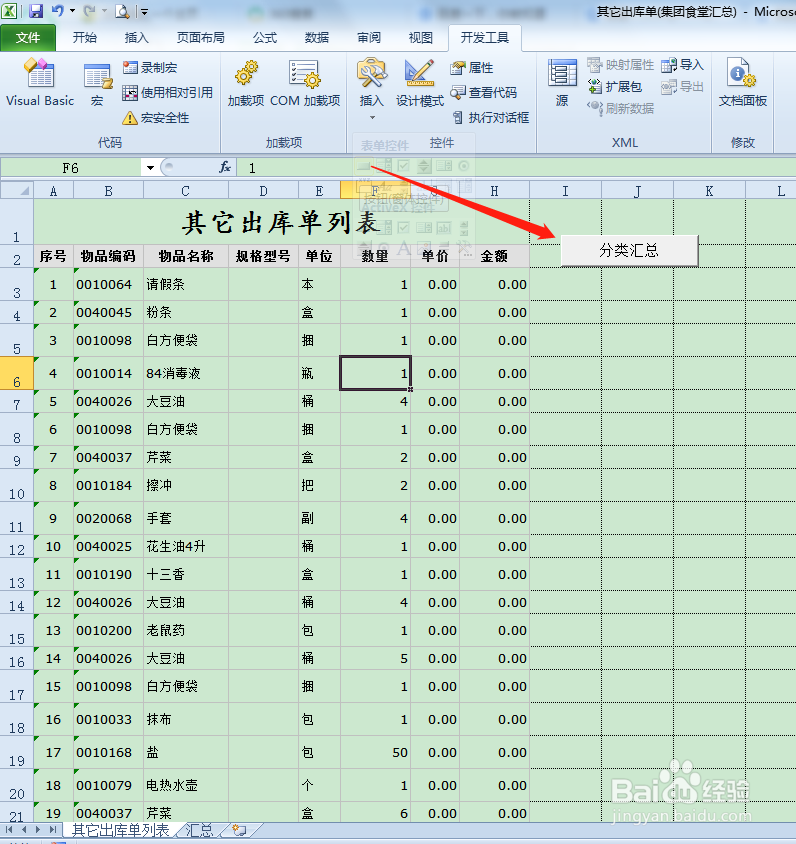Click the fx insert function icon
This screenshot has height=844, width=796.
point(225,168)
